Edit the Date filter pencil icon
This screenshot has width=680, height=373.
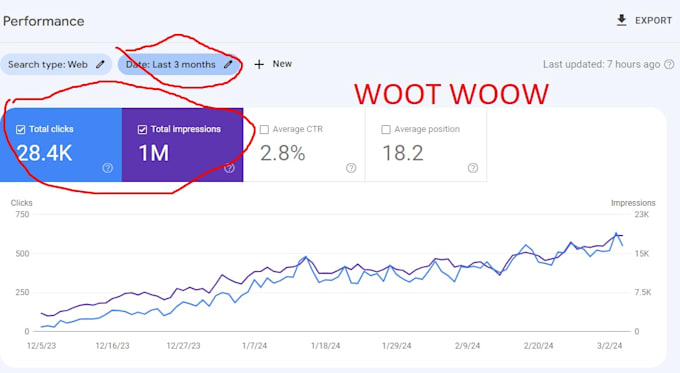[x=228, y=64]
